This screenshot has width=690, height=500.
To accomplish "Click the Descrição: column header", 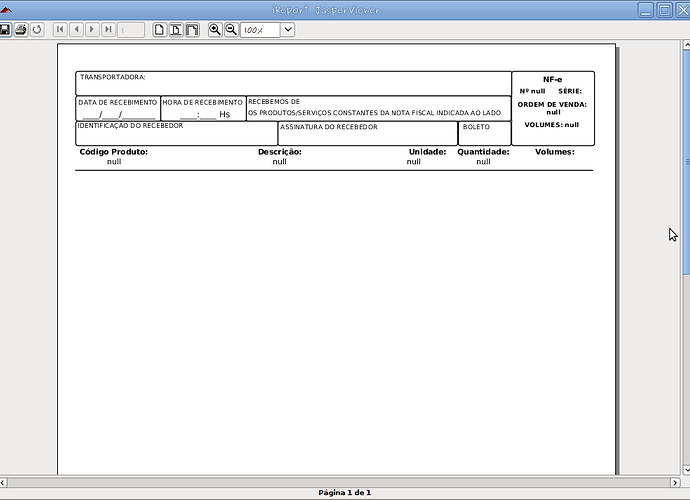I will click(280, 152).
